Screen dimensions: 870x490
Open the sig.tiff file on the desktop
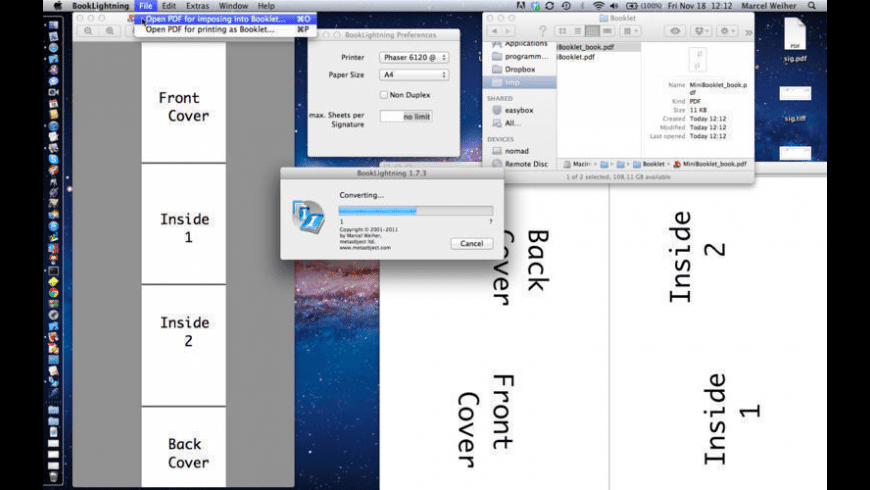pos(795,104)
